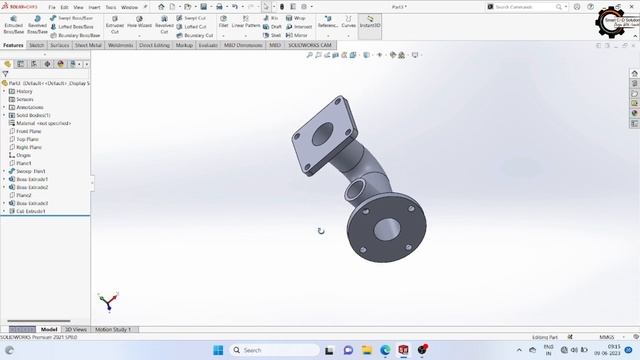Activate the Revolved Cut tool
The image size is (640, 360).
(x=164, y=25)
